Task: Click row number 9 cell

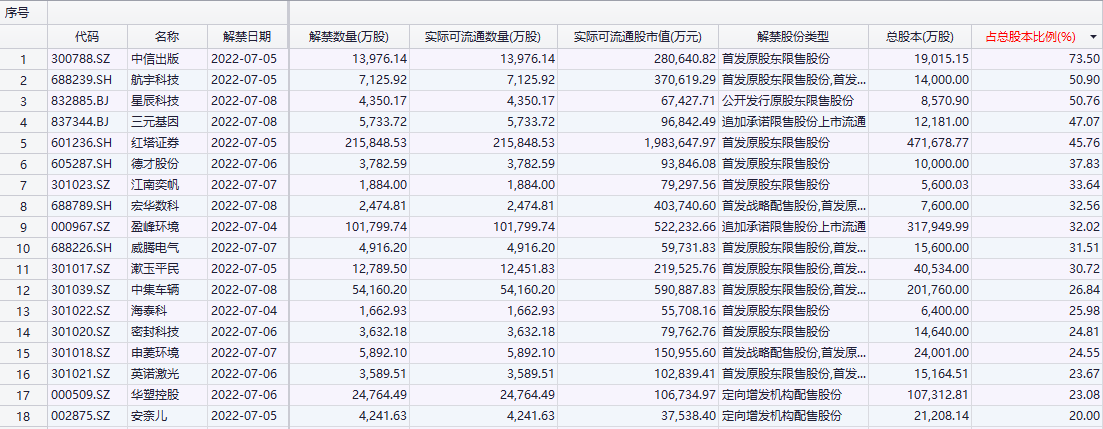Action: click(23, 228)
